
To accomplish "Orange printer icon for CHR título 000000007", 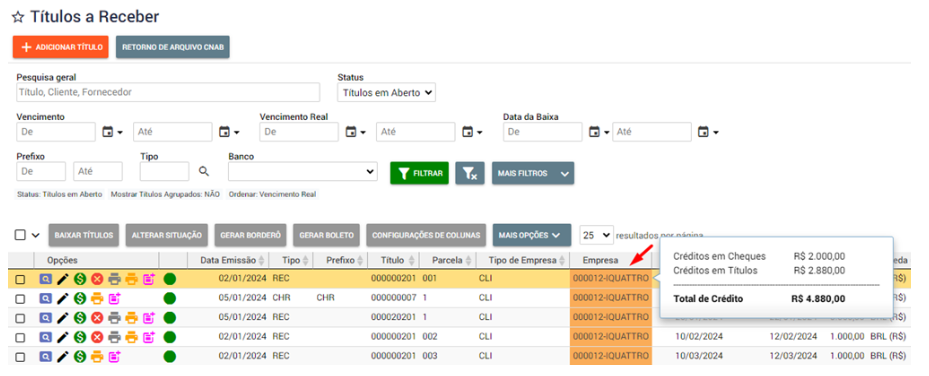I will 97,298.
